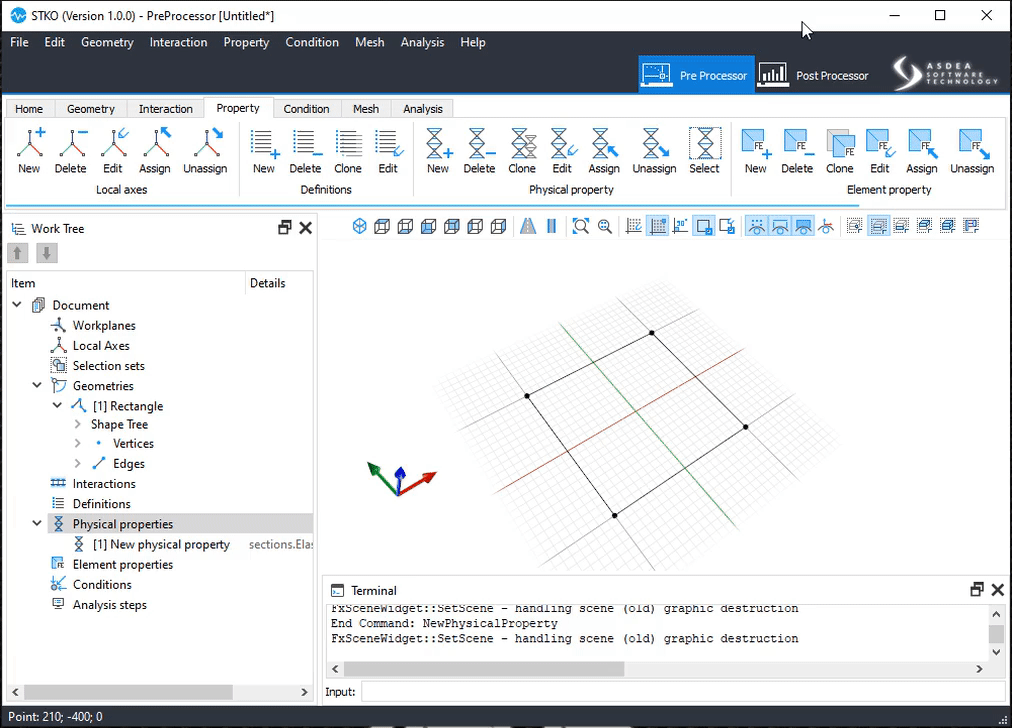Create a New definition

(264, 143)
